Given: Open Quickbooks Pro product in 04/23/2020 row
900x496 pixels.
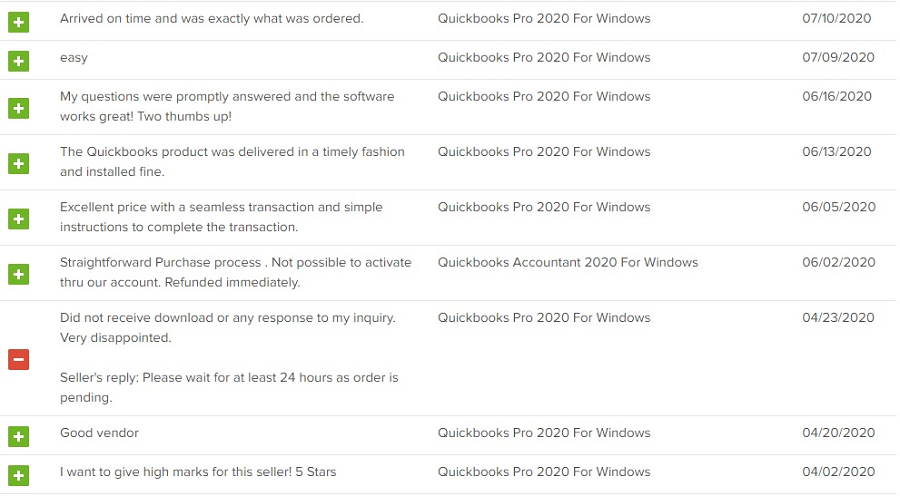Looking at the screenshot, I should coord(543,318).
